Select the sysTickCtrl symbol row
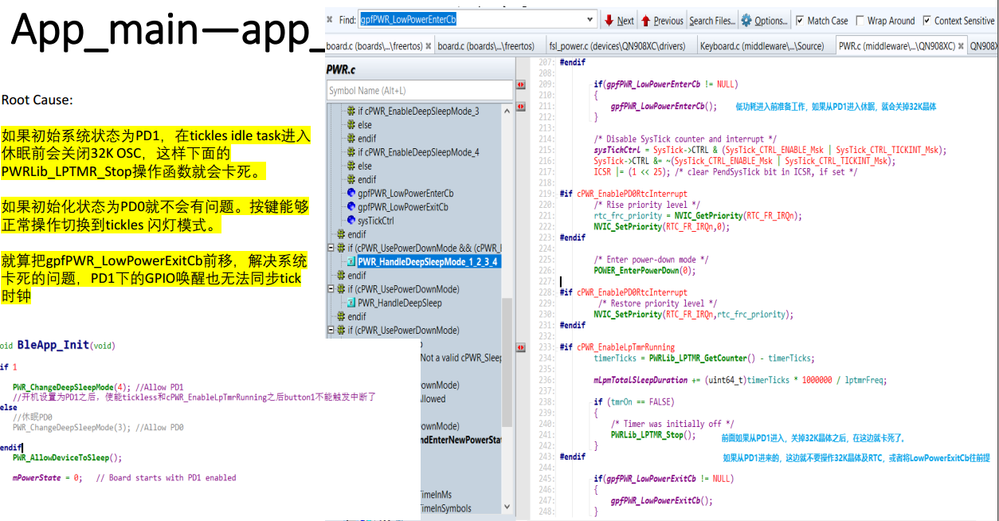This screenshot has width=999, height=521. 376,220
